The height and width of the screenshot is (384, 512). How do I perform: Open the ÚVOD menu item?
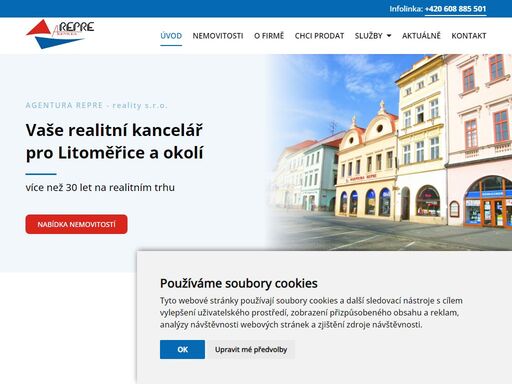point(171,36)
